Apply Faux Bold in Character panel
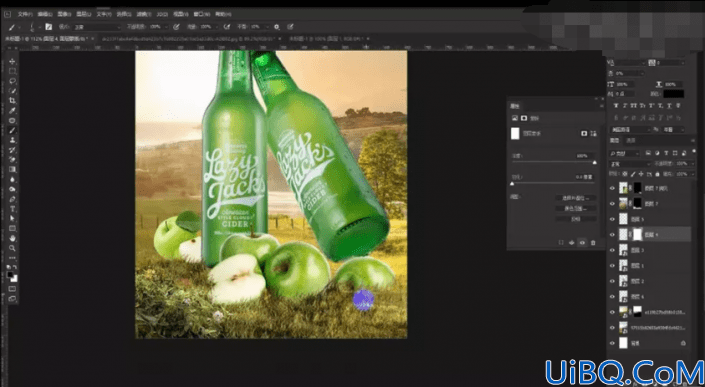This screenshot has height=387, width=705. [616, 106]
